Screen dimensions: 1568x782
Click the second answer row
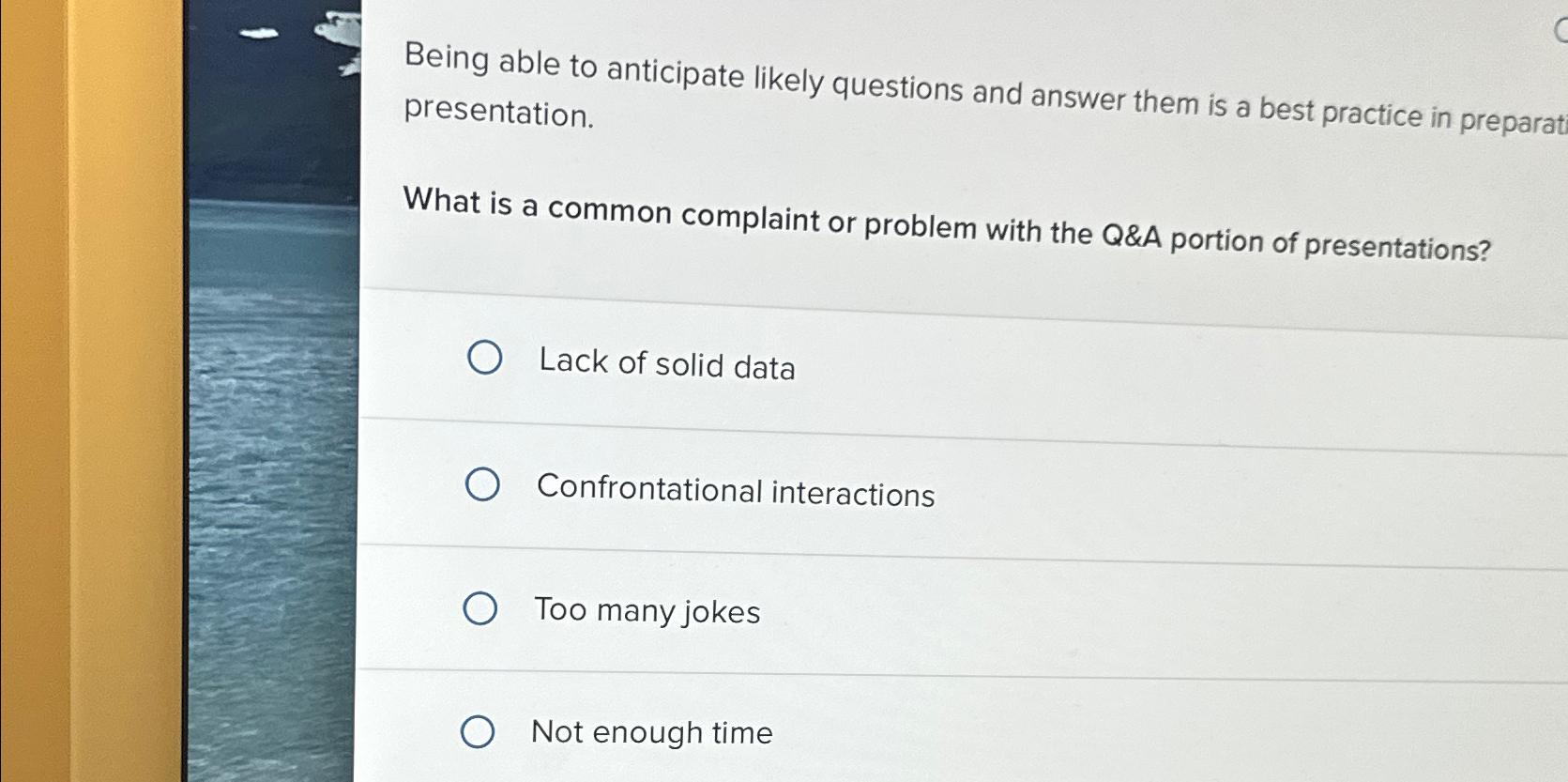tap(845, 486)
